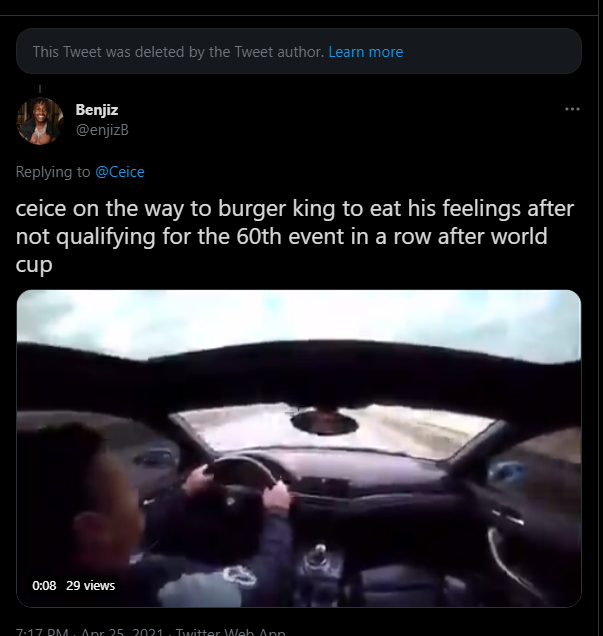This screenshot has width=603, height=636.
Task: Click the 29 views counter on video
Action: (91, 586)
